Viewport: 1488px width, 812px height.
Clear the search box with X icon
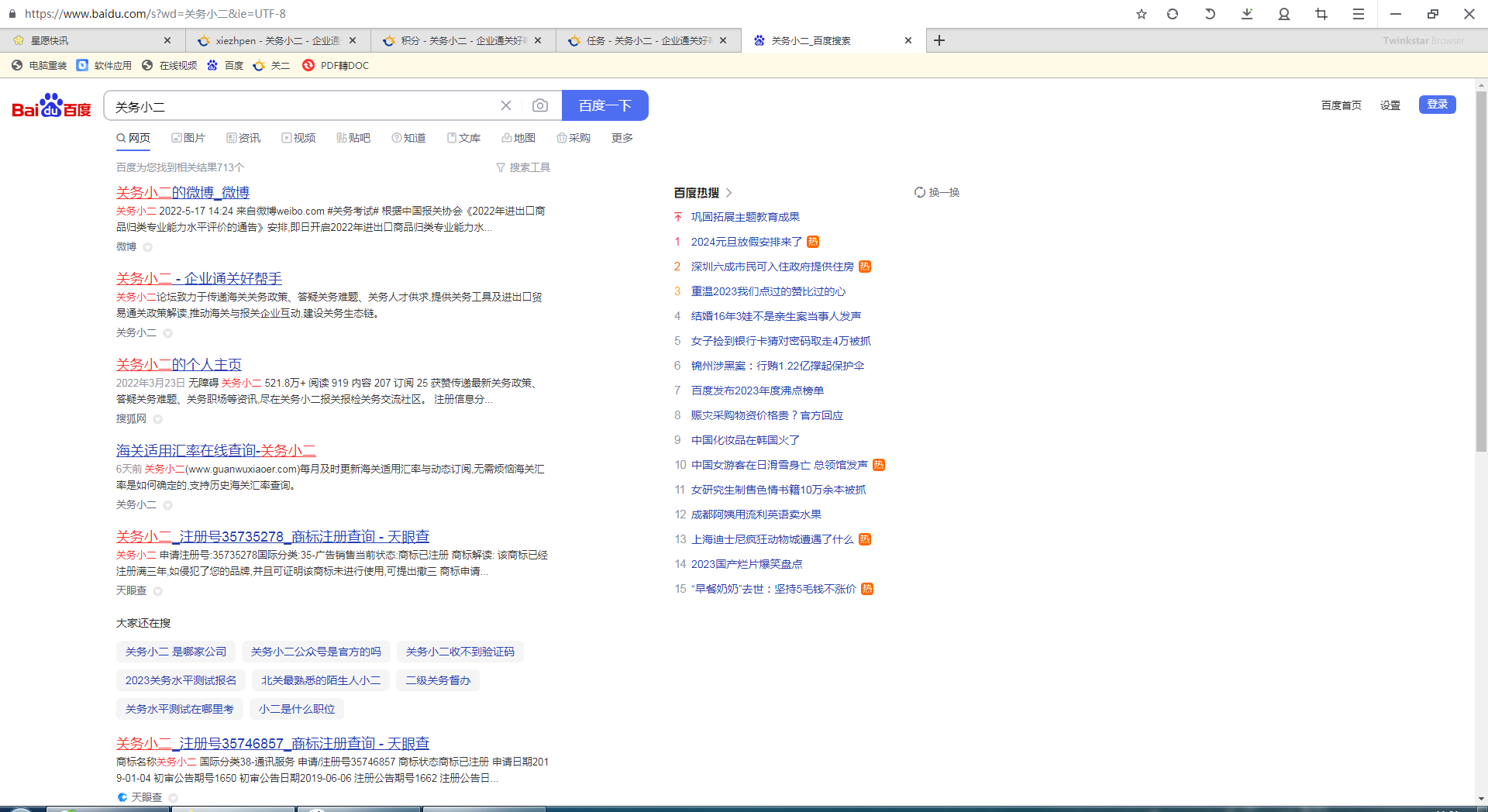click(506, 105)
